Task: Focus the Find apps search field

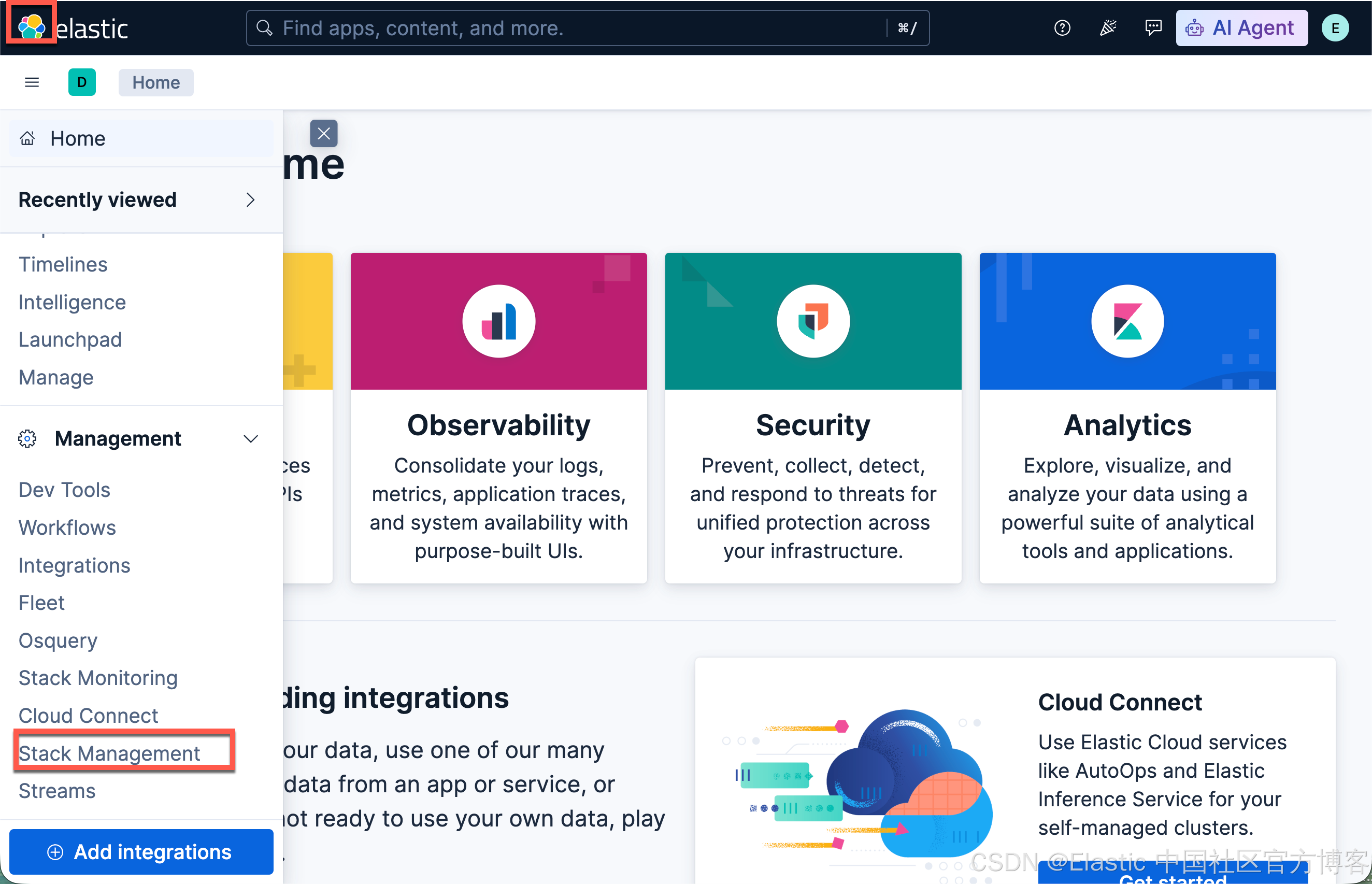Action: 588,27
